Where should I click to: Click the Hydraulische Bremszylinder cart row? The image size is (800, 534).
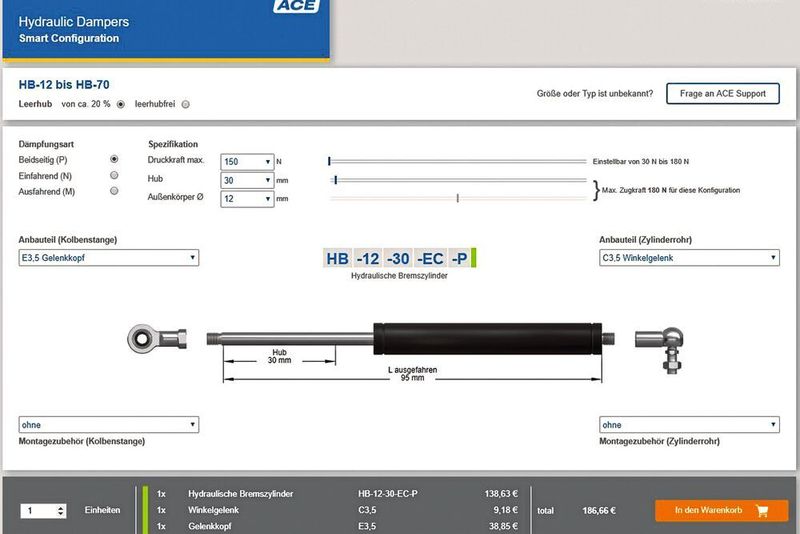click(339, 494)
